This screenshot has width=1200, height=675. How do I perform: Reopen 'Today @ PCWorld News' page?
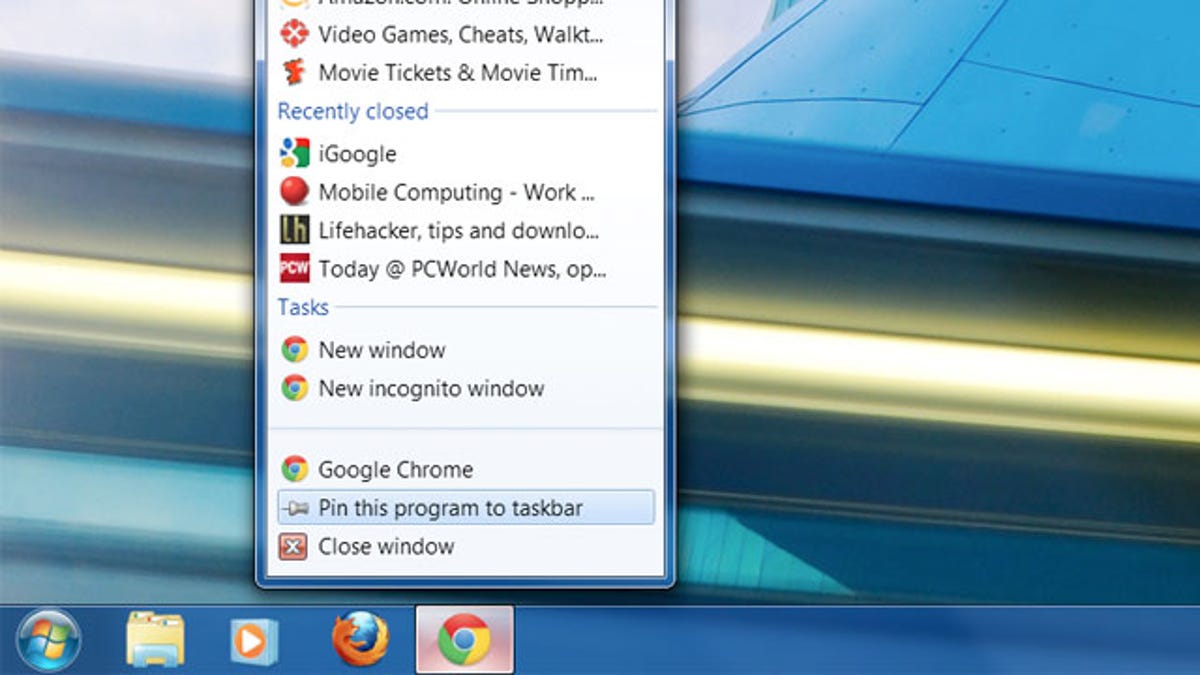pyautogui.click(x=466, y=269)
